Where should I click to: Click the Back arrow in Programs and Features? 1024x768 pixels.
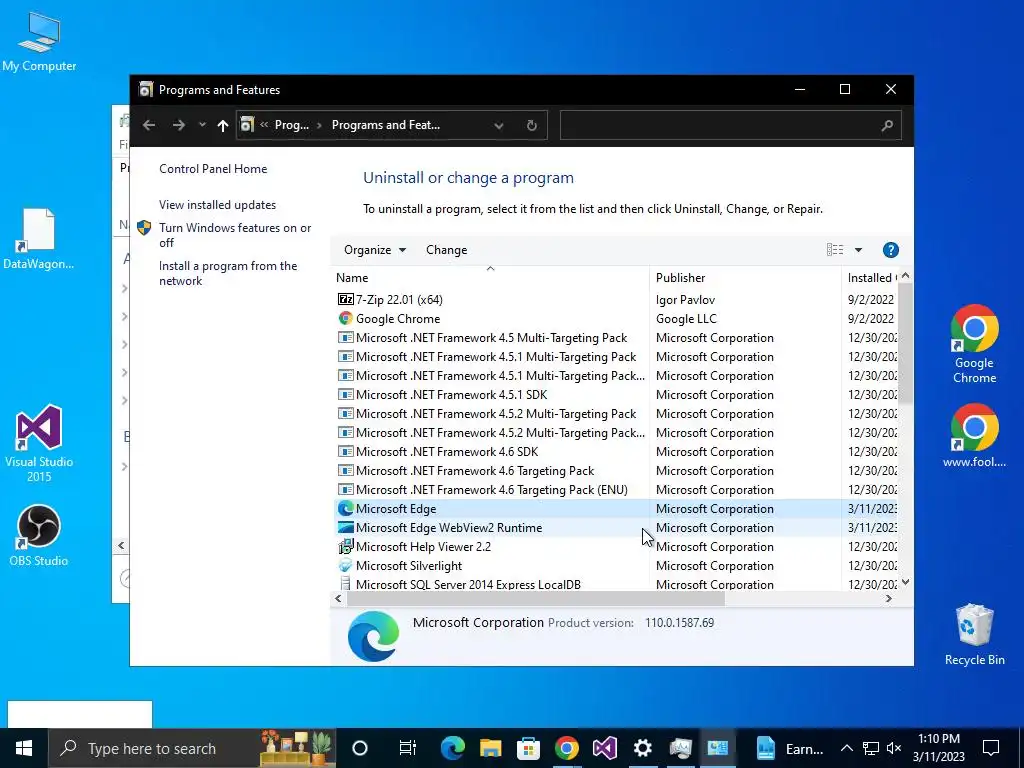click(149, 125)
